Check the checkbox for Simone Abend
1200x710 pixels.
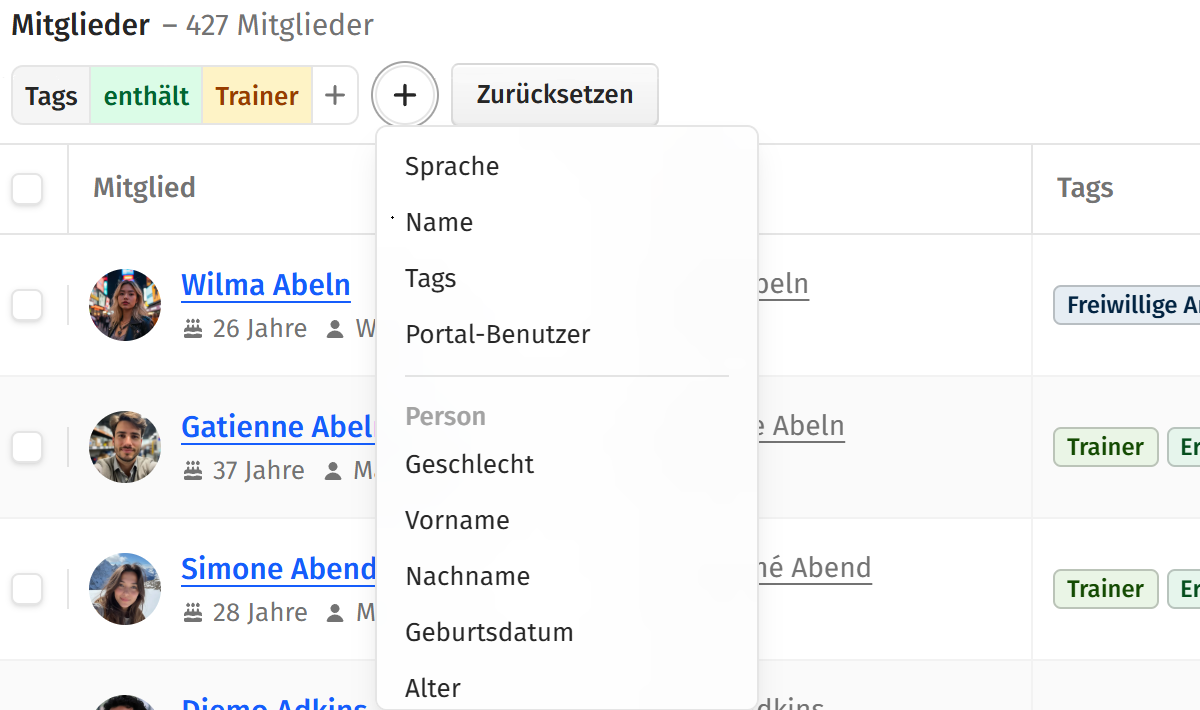[x=27, y=589]
